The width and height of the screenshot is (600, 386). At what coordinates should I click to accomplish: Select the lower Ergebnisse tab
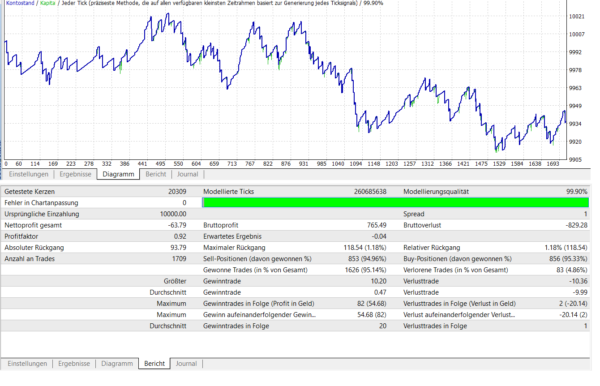74,363
